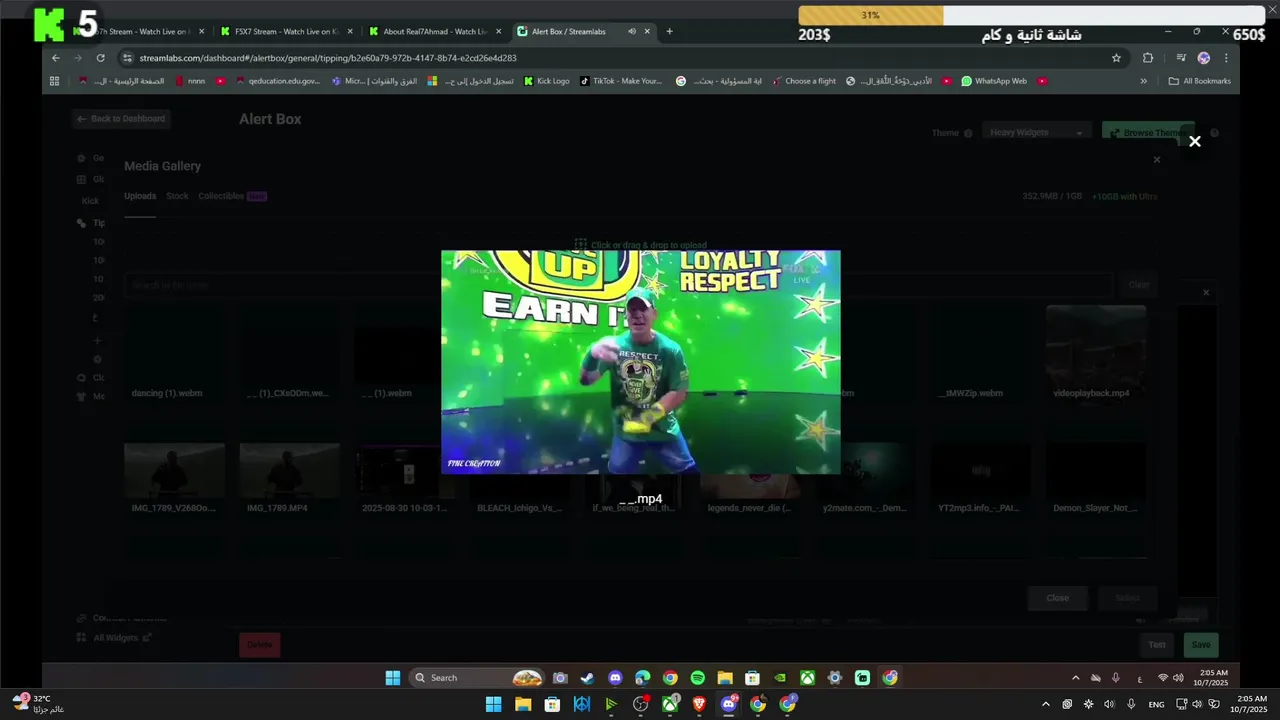
Task: Bookmark this page with the star icon
Action: (1116, 58)
